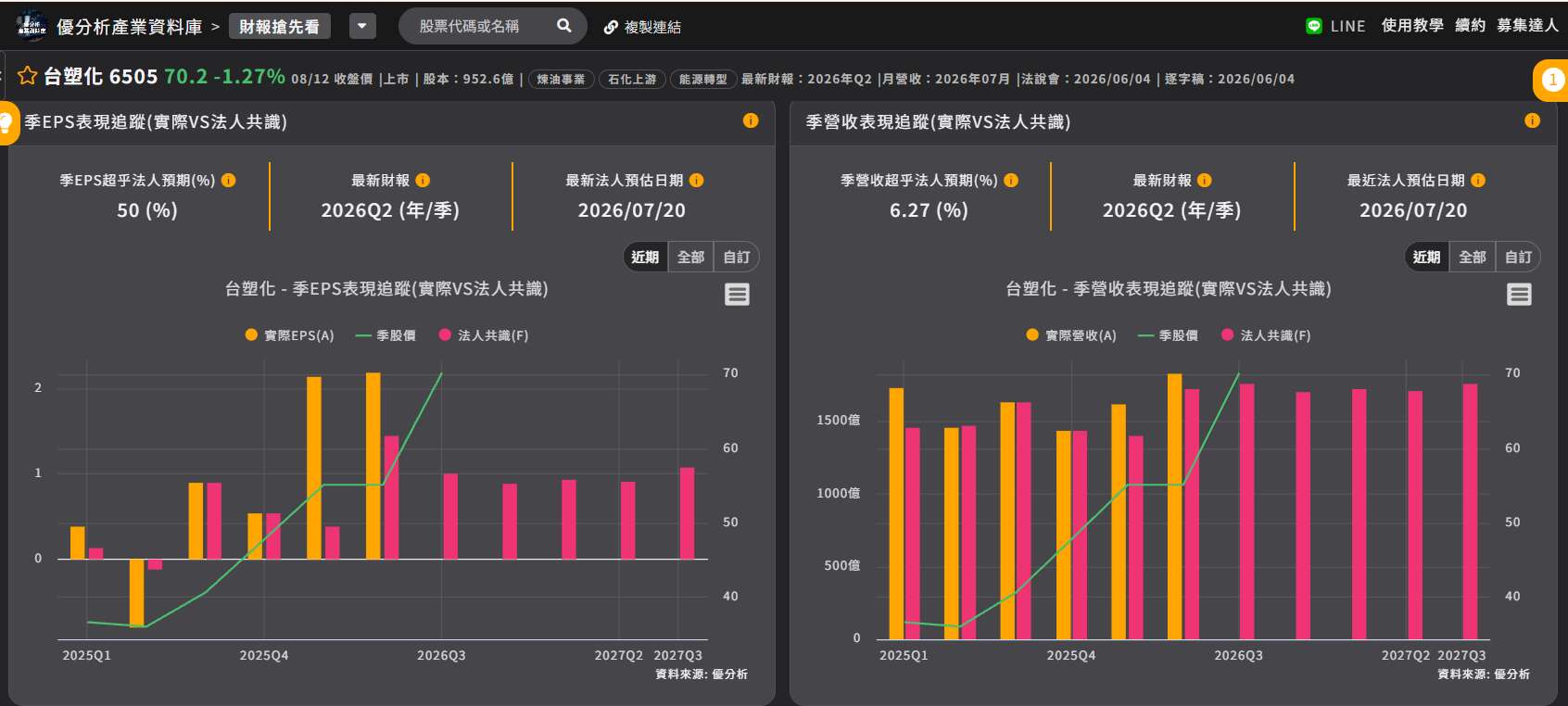
Task: Click the search magnifier icon
Action: point(563,26)
